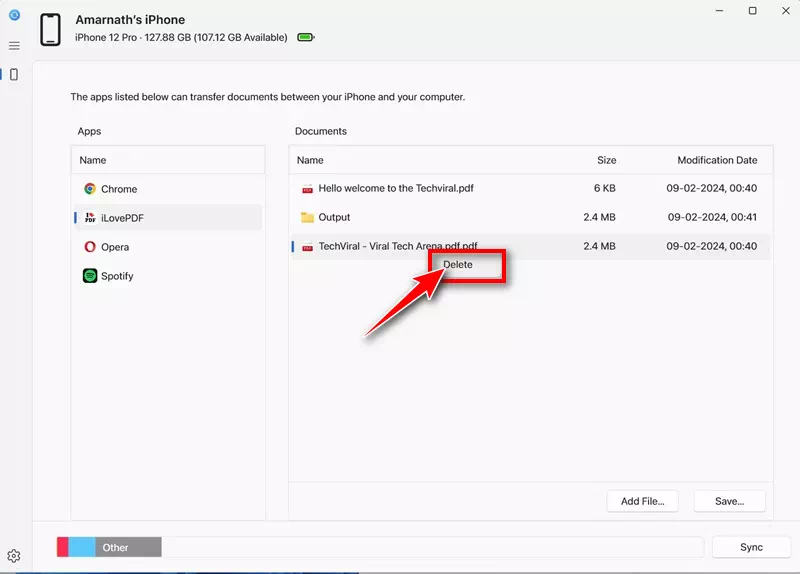Click the iLovePDF app icon
Viewport: 800px width, 574px height.
90,218
